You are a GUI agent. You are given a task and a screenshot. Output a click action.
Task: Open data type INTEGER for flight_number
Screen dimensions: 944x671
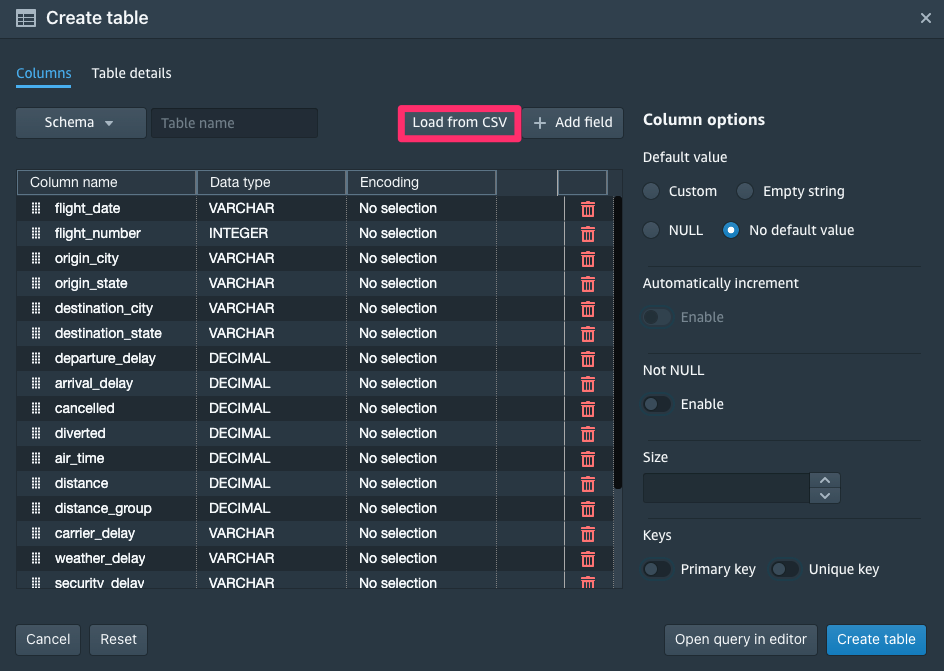pyautogui.click(x=271, y=233)
